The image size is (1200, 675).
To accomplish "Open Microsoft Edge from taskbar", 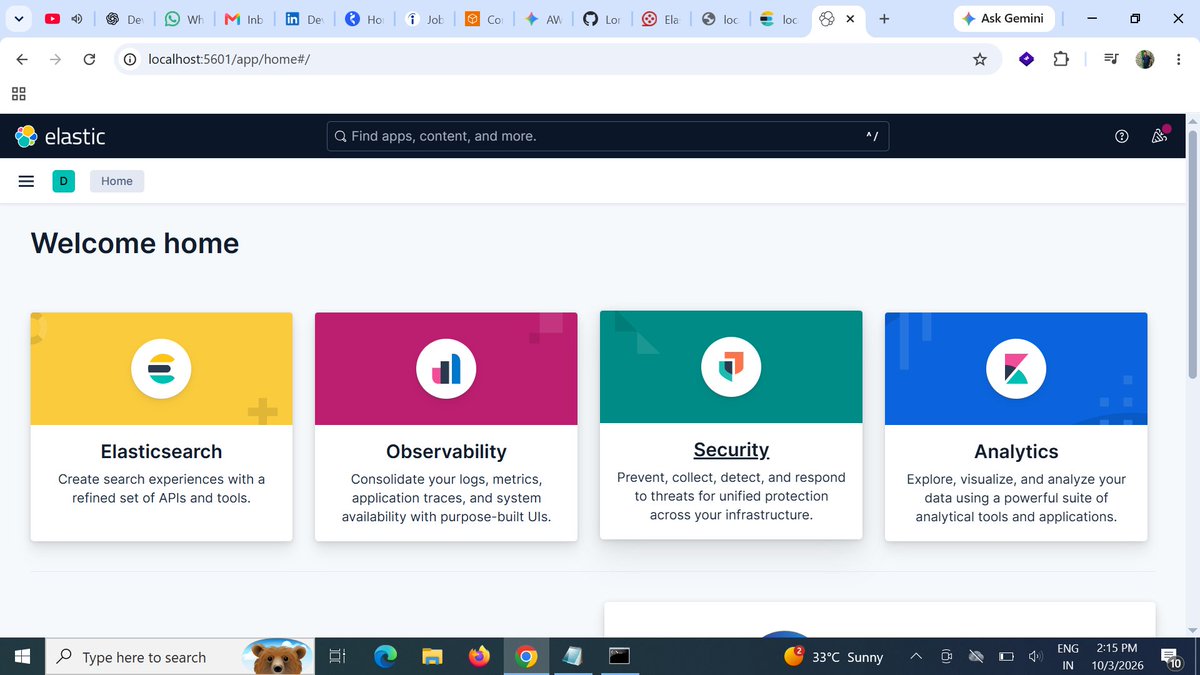I will (385, 657).
